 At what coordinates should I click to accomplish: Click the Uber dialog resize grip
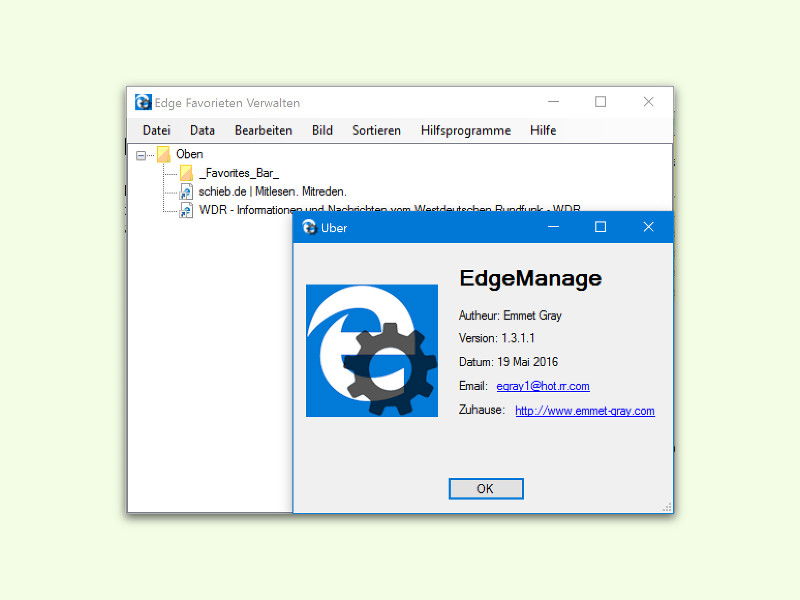click(667, 507)
